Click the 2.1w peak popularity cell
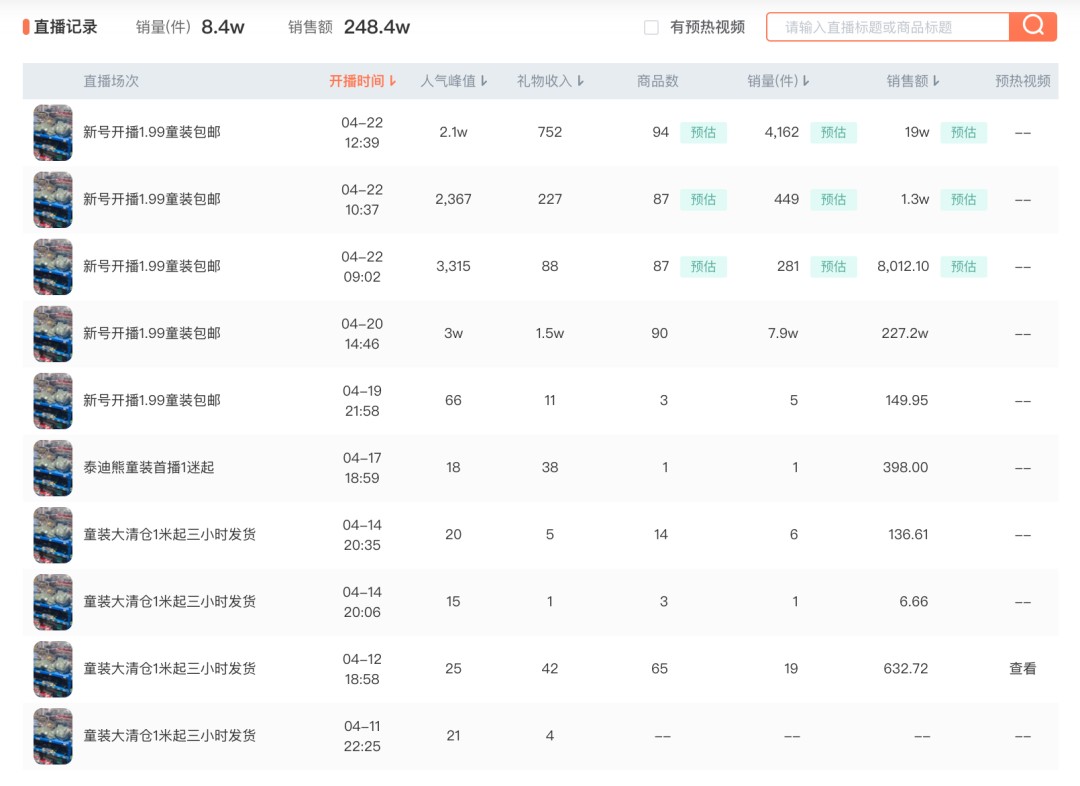 pos(453,132)
